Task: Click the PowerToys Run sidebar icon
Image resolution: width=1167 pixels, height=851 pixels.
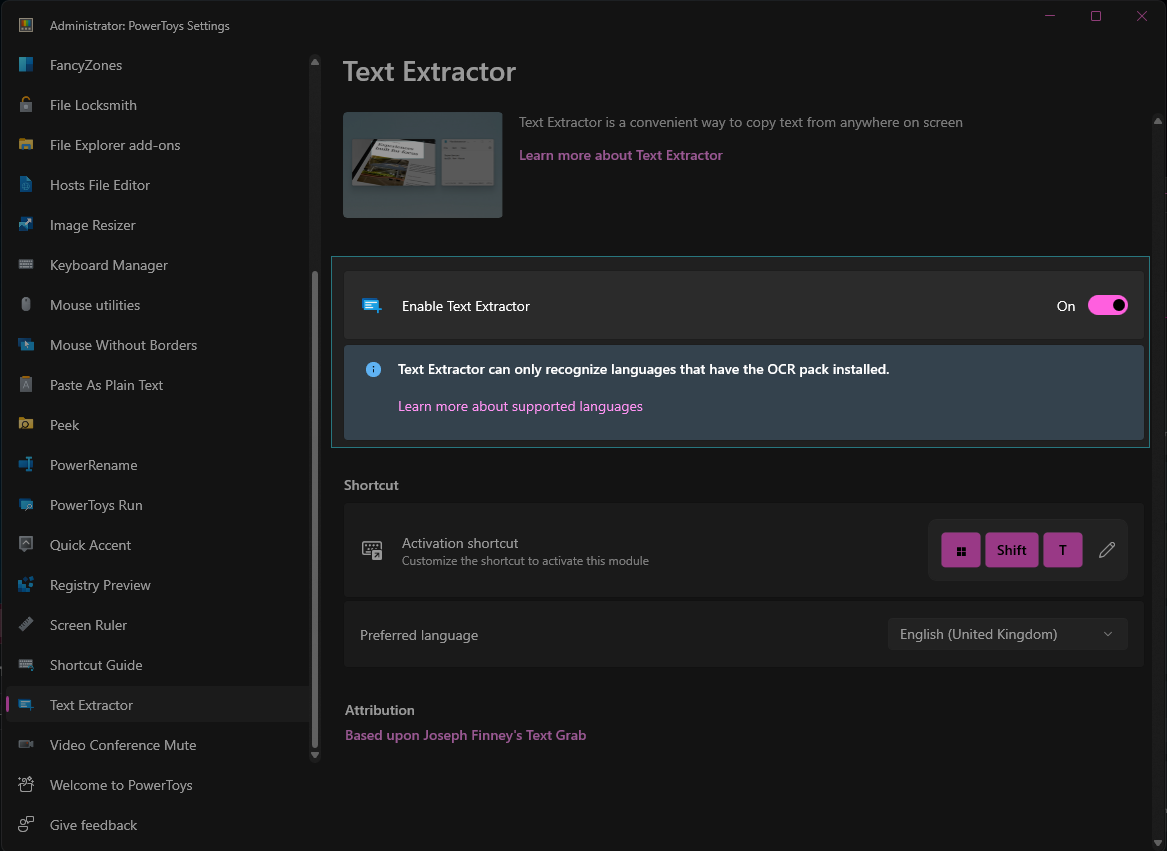Action: (26, 505)
